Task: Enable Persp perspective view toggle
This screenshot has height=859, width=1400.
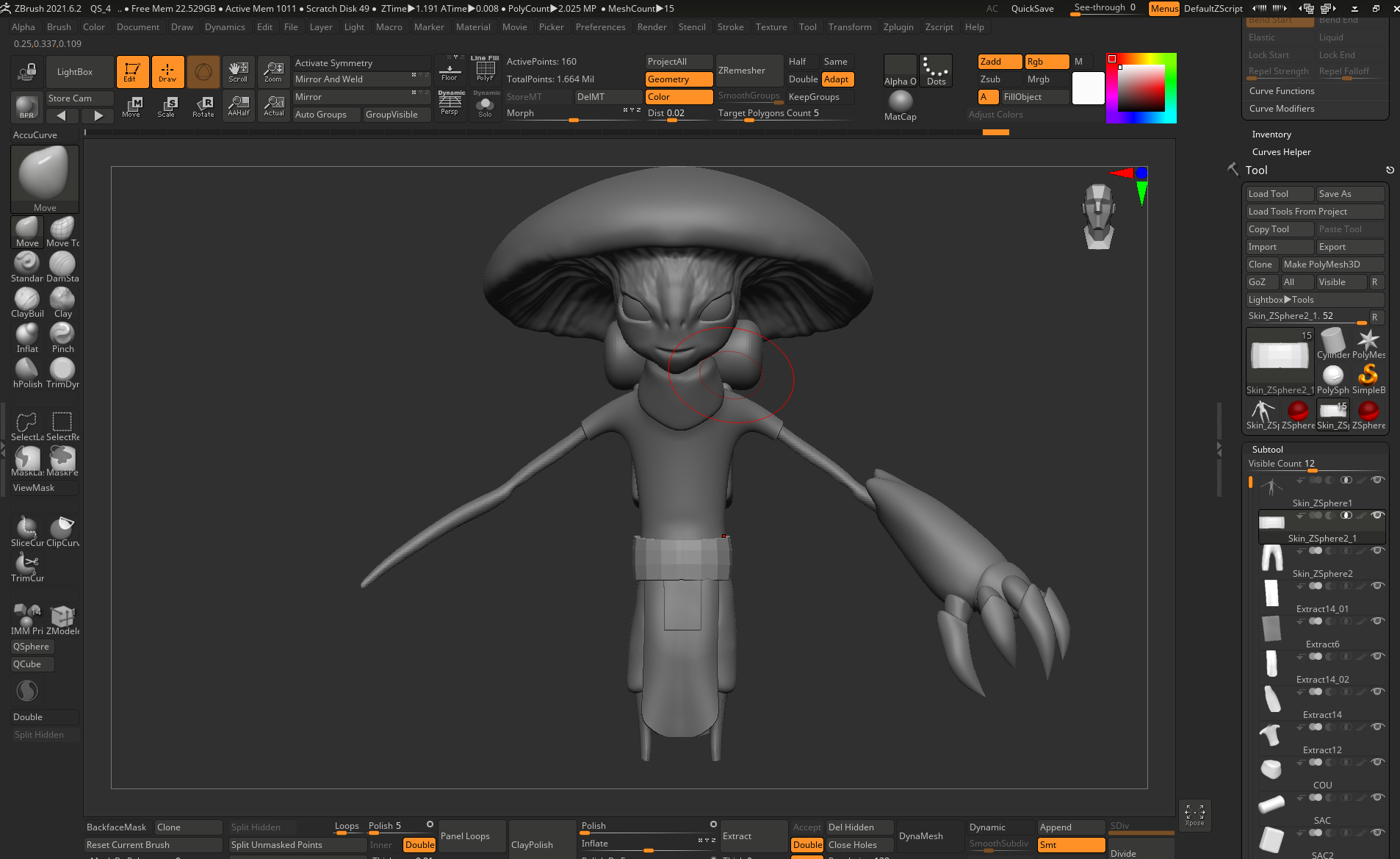Action: coord(450,104)
